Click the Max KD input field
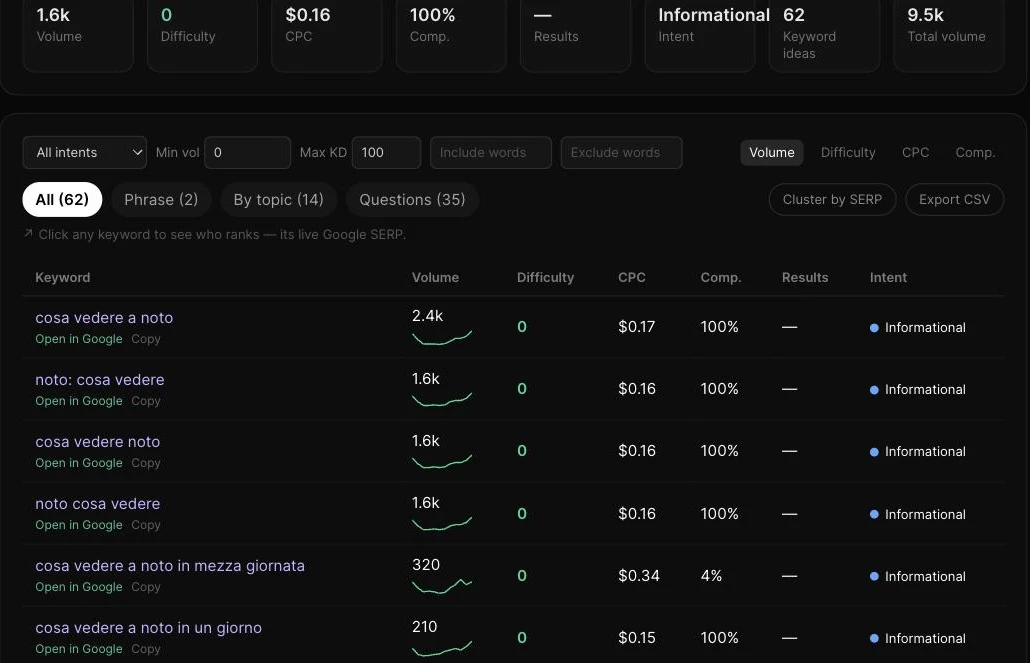This screenshot has width=1030, height=663. (386, 152)
